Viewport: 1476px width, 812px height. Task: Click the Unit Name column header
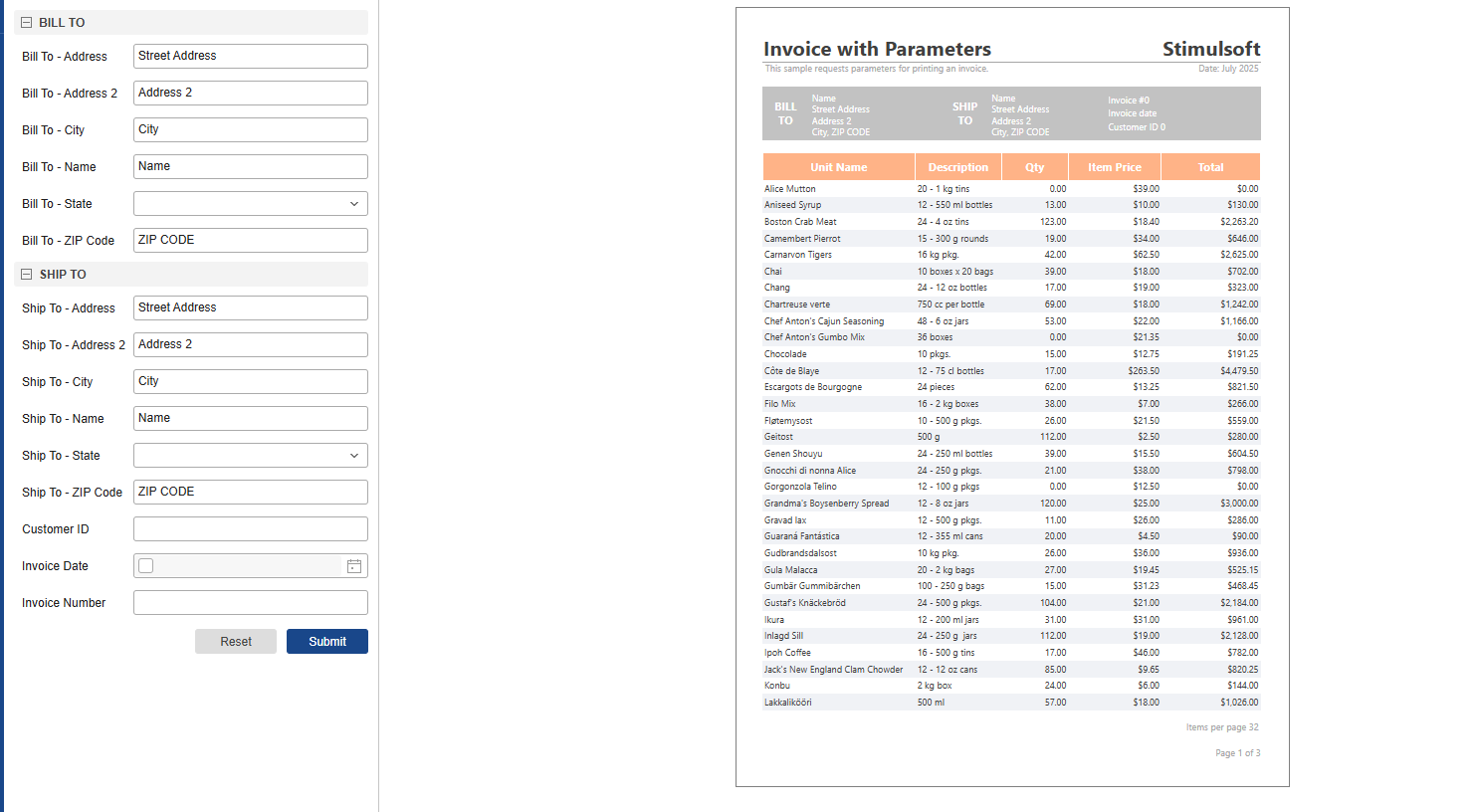pyautogui.click(x=839, y=167)
